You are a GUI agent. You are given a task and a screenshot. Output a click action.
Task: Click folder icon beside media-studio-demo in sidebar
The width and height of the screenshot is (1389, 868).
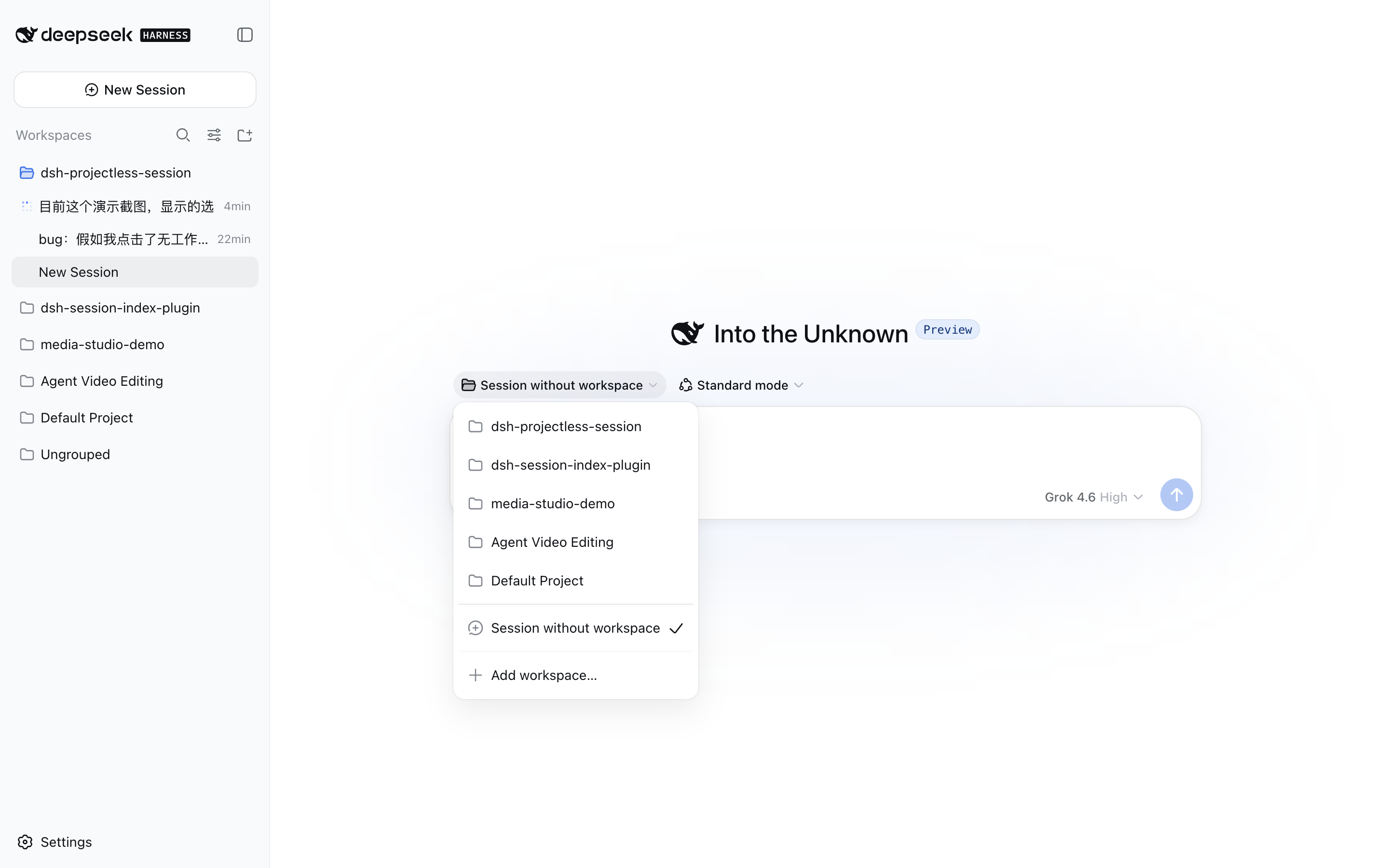27,344
